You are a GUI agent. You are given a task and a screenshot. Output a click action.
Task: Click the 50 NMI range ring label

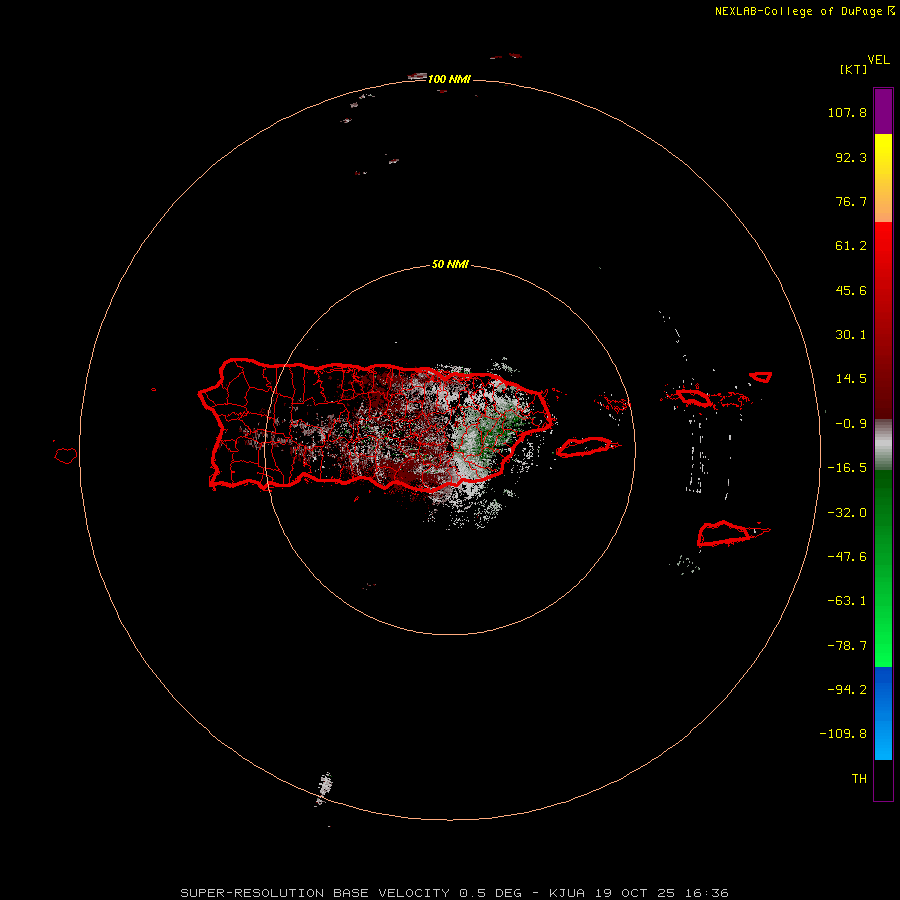click(450, 265)
